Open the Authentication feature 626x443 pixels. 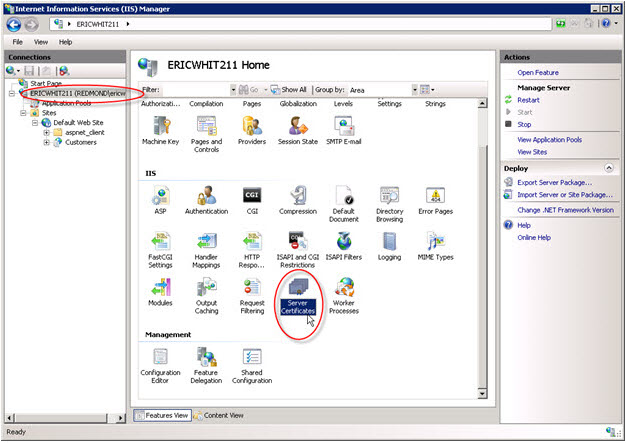pyautogui.click(x=206, y=200)
